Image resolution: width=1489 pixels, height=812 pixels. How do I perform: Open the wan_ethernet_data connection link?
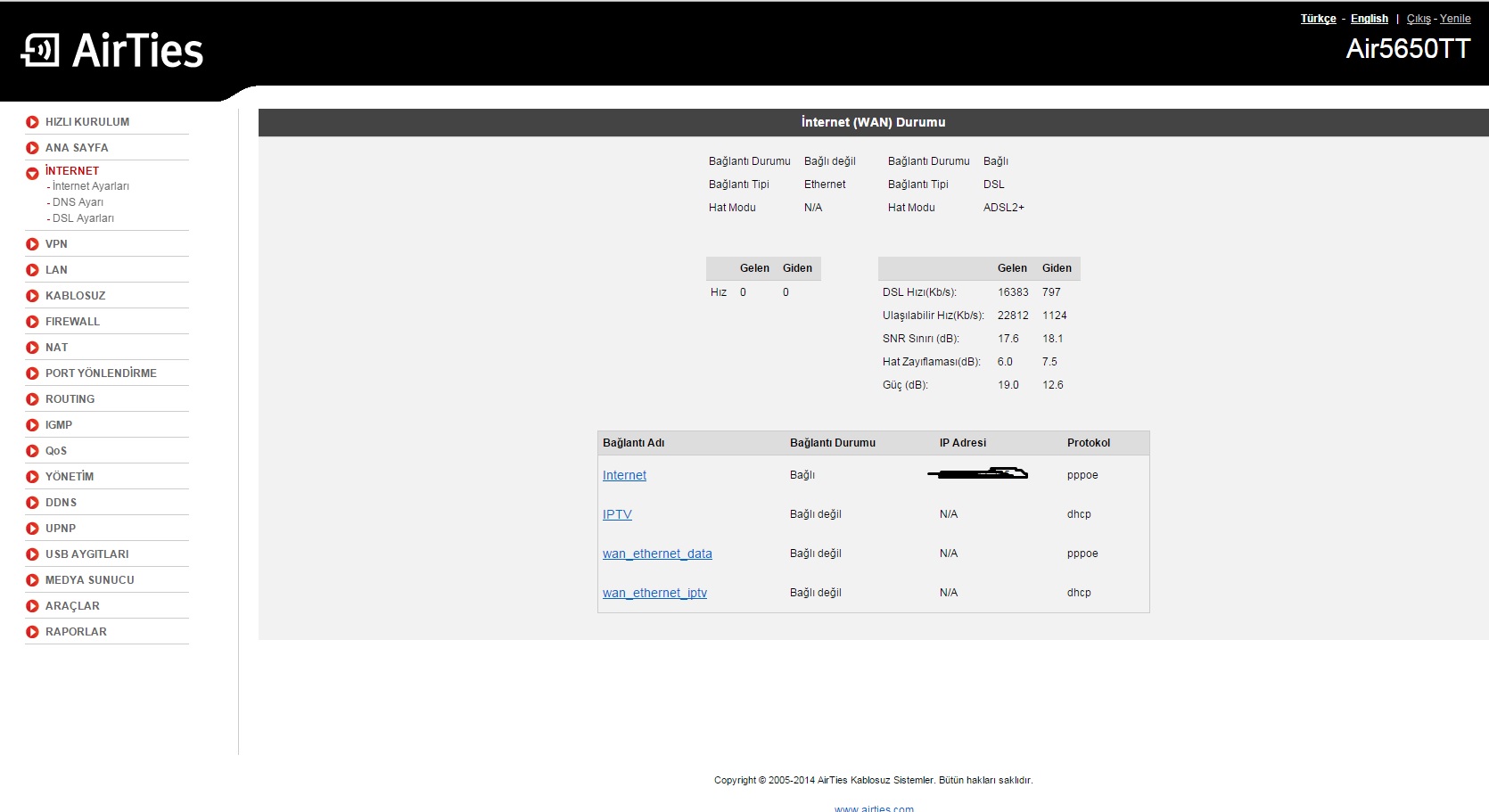(x=657, y=554)
